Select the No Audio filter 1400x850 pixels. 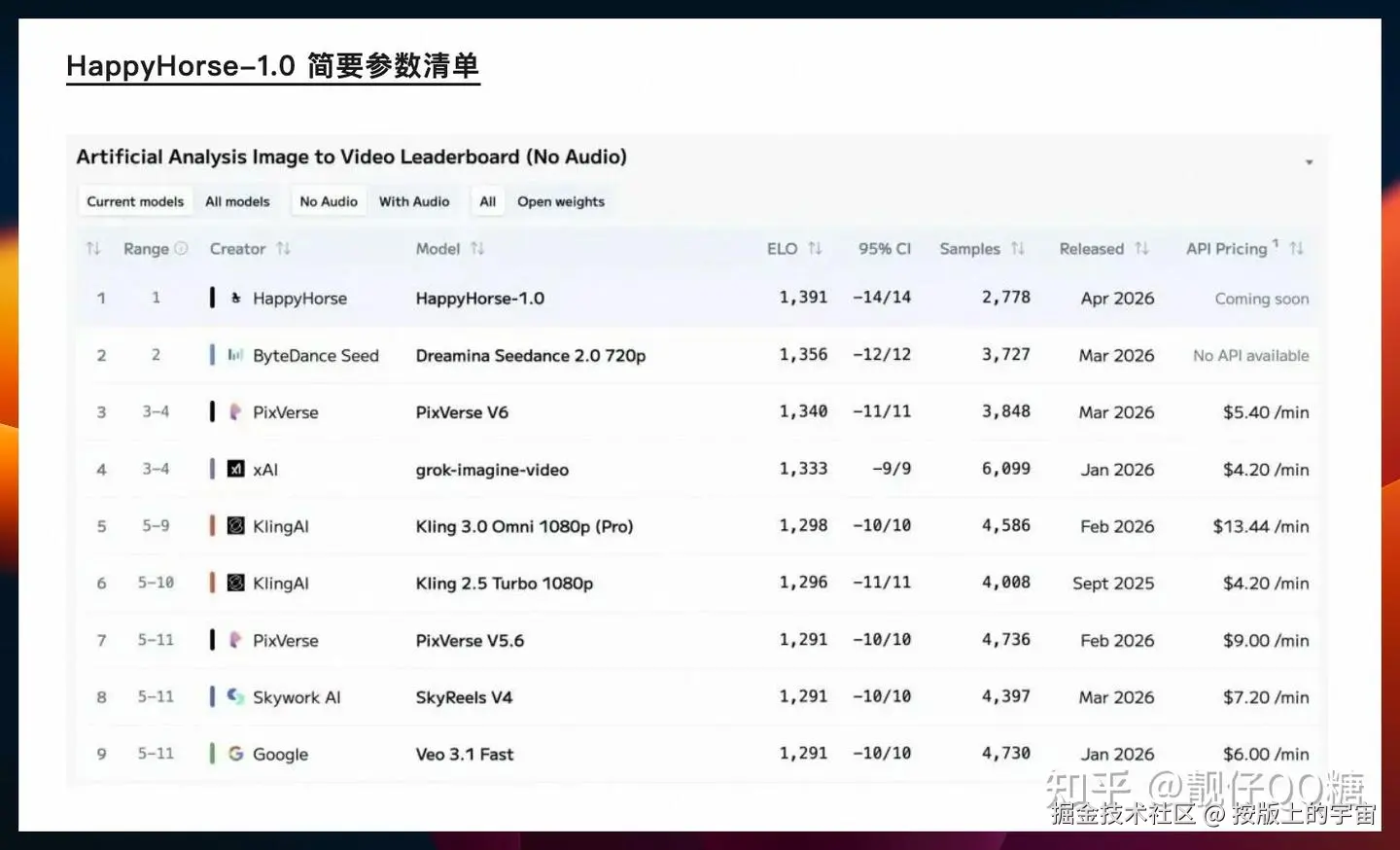click(329, 201)
